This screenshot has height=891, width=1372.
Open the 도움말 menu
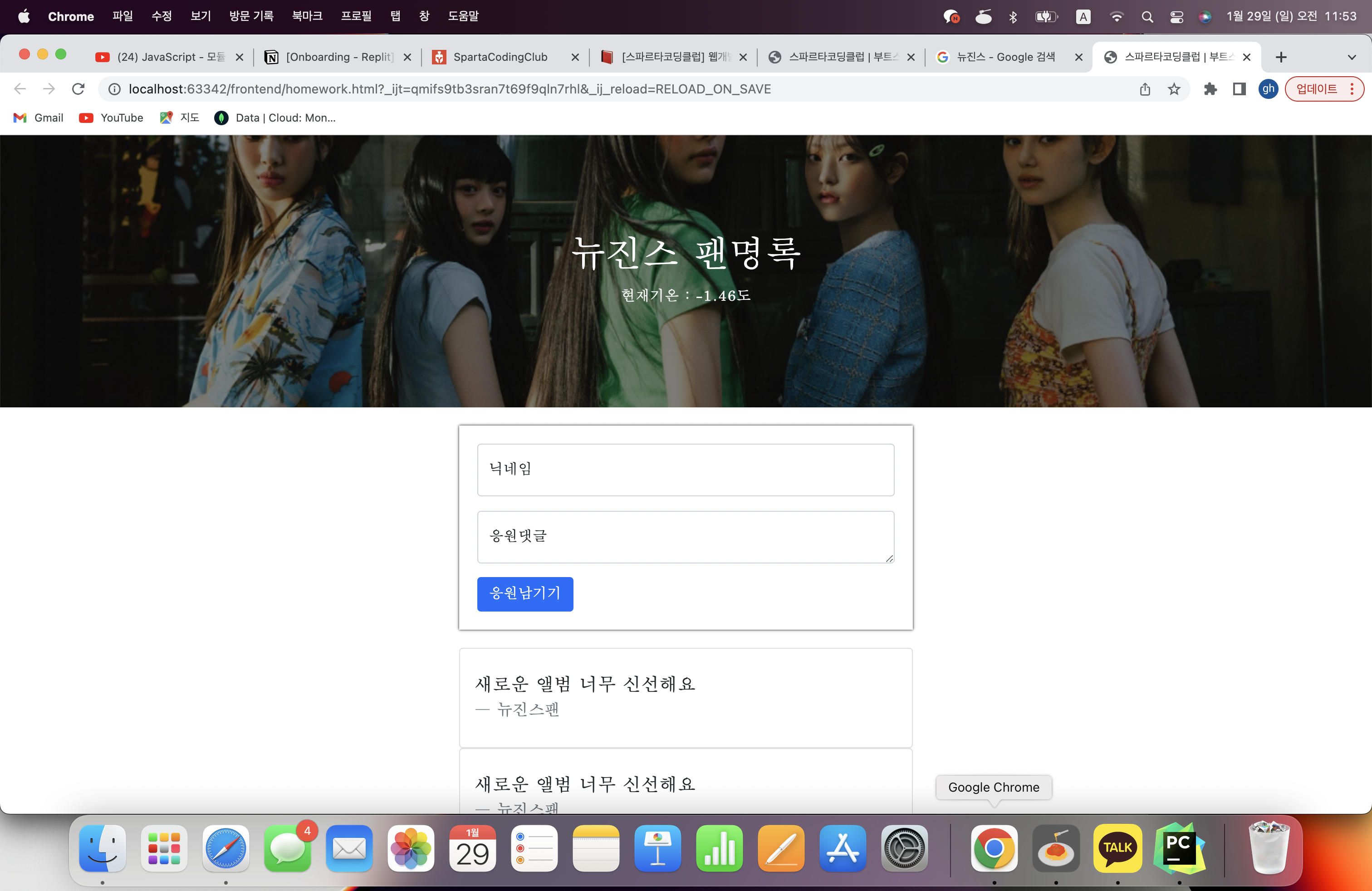[464, 16]
